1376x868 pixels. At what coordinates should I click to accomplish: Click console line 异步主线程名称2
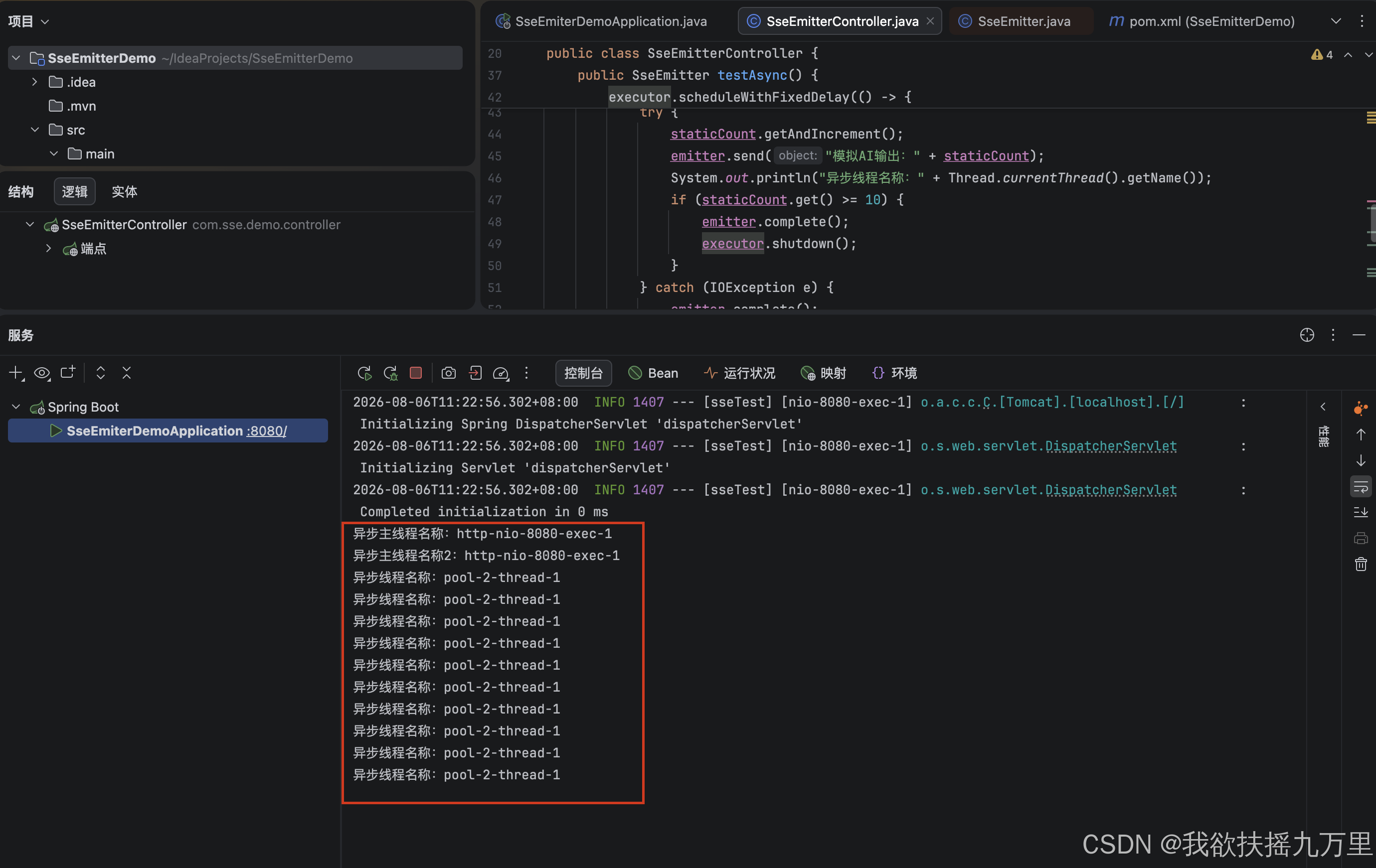(x=486, y=555)
